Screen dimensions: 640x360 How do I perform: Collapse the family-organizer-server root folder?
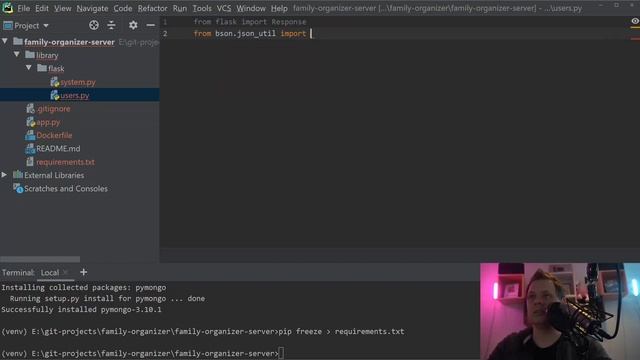[x=5, y=41]
